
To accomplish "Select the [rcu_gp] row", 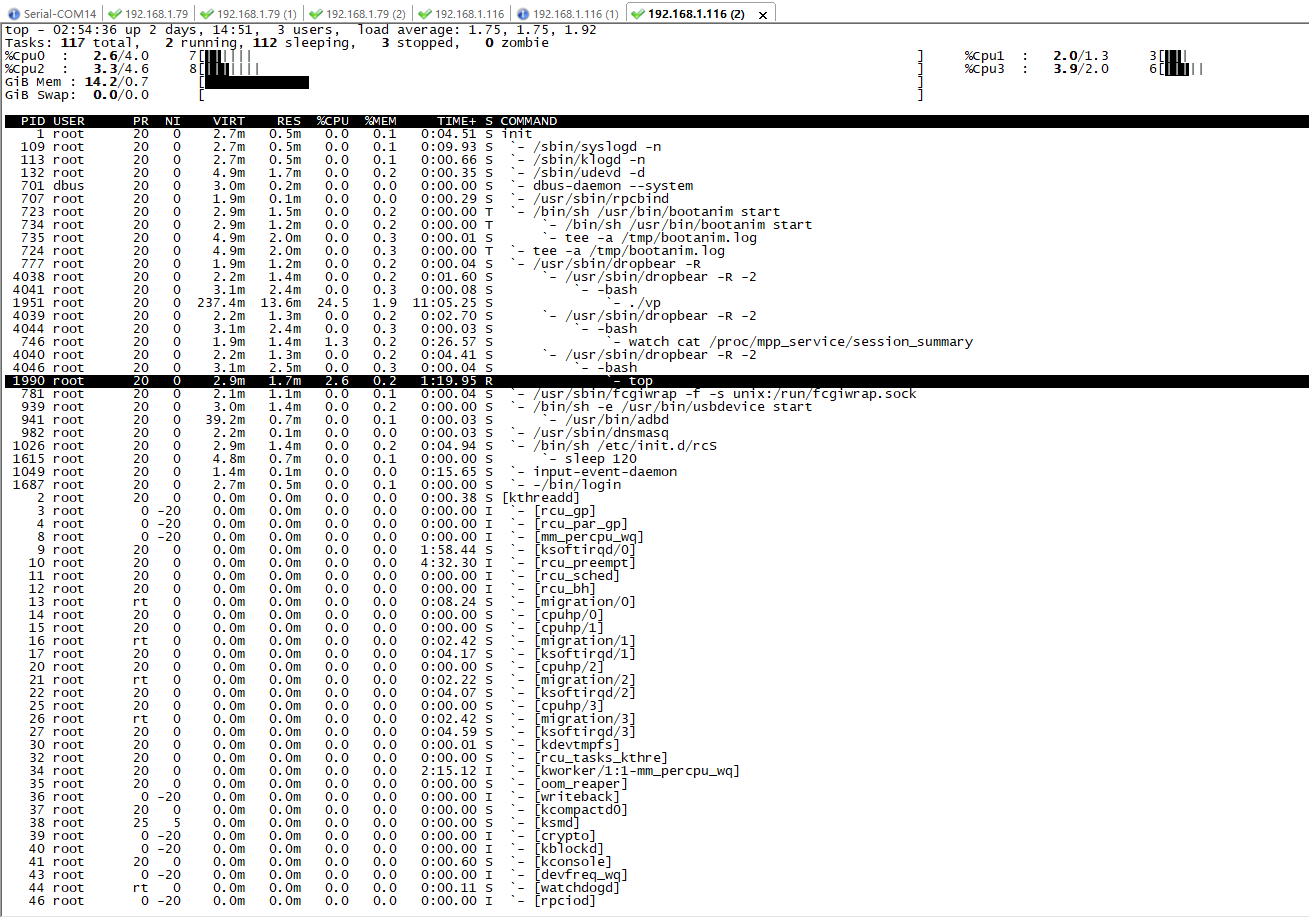I will [x=654, y=511].
